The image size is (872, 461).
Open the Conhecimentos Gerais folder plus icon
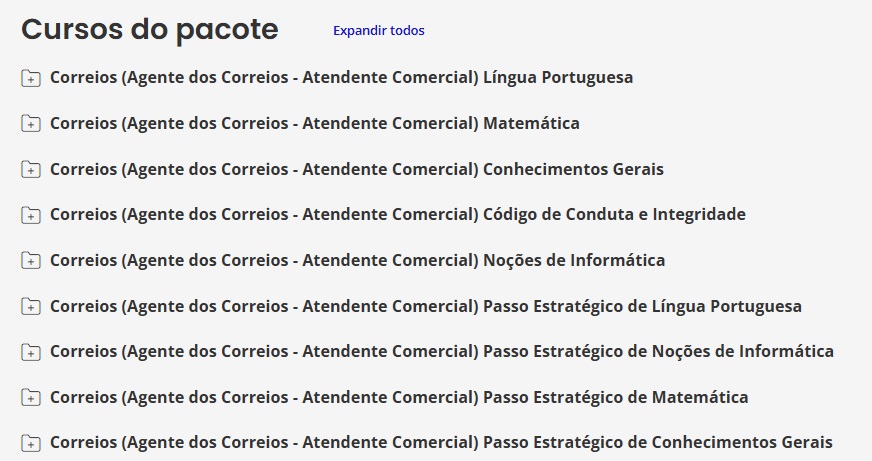tap(31, 170)
